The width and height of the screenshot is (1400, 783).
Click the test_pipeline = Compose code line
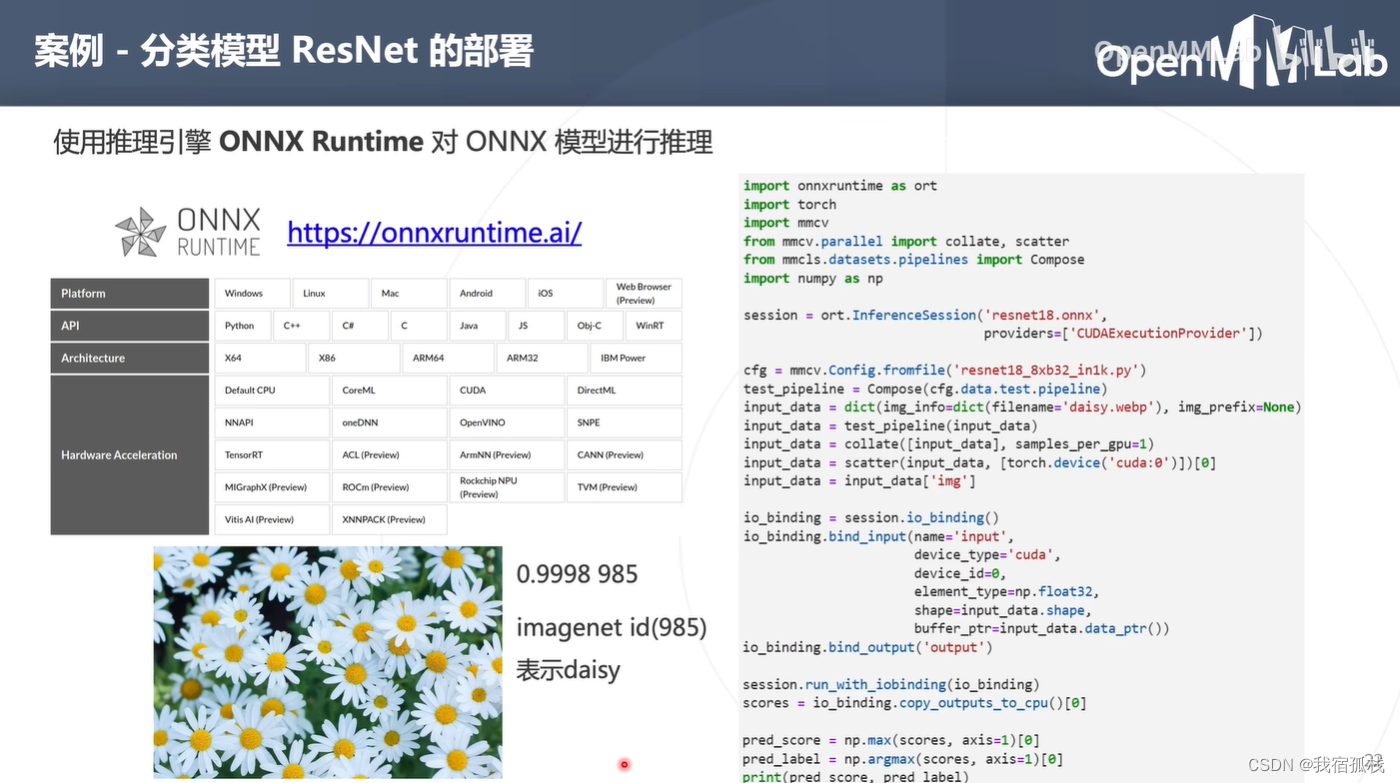point(925,389)
